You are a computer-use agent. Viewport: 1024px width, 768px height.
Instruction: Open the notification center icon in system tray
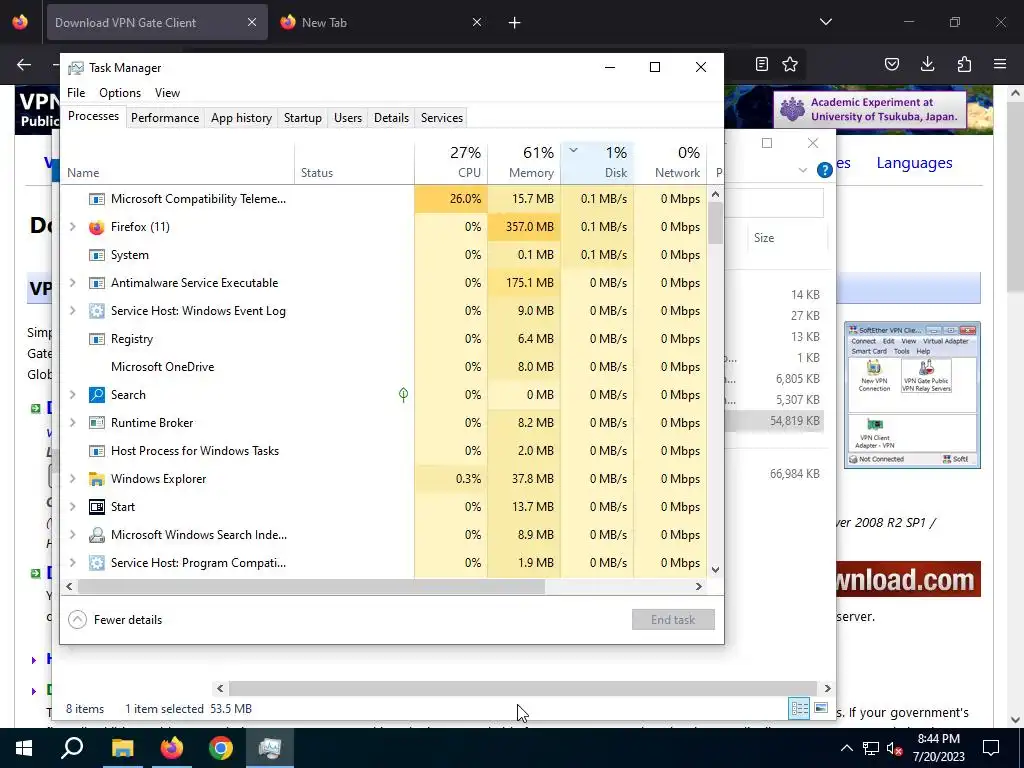(991, 748)
